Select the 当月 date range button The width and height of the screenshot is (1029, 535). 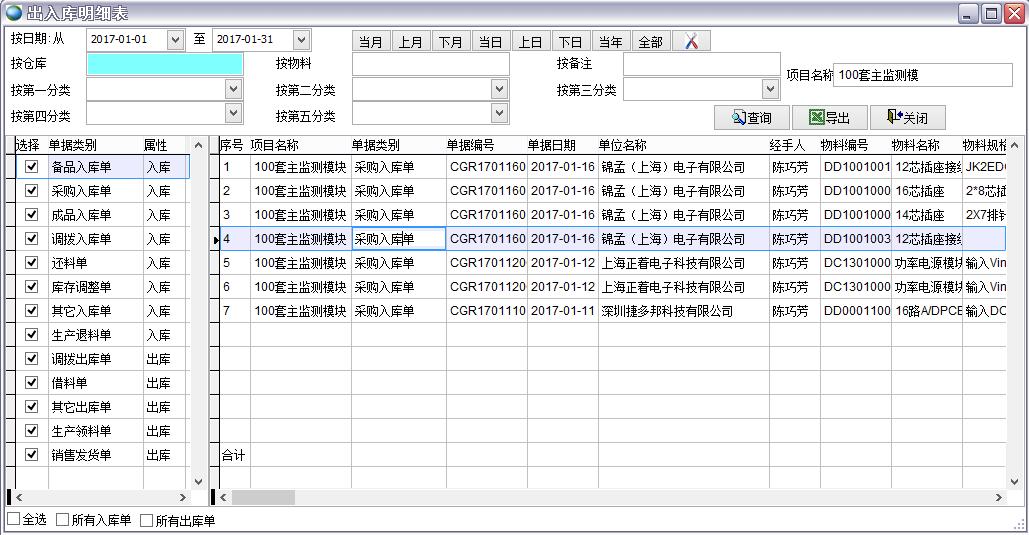point(371,41)
